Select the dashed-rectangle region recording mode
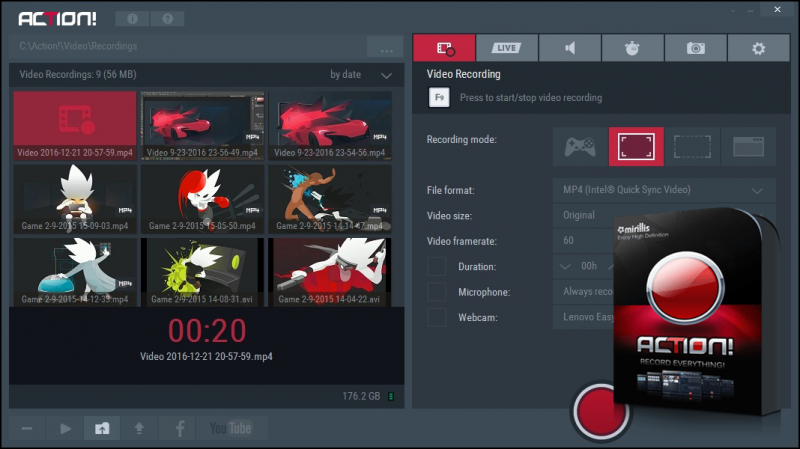The height and width of the screenshot is (449, 800). [692, 147]
